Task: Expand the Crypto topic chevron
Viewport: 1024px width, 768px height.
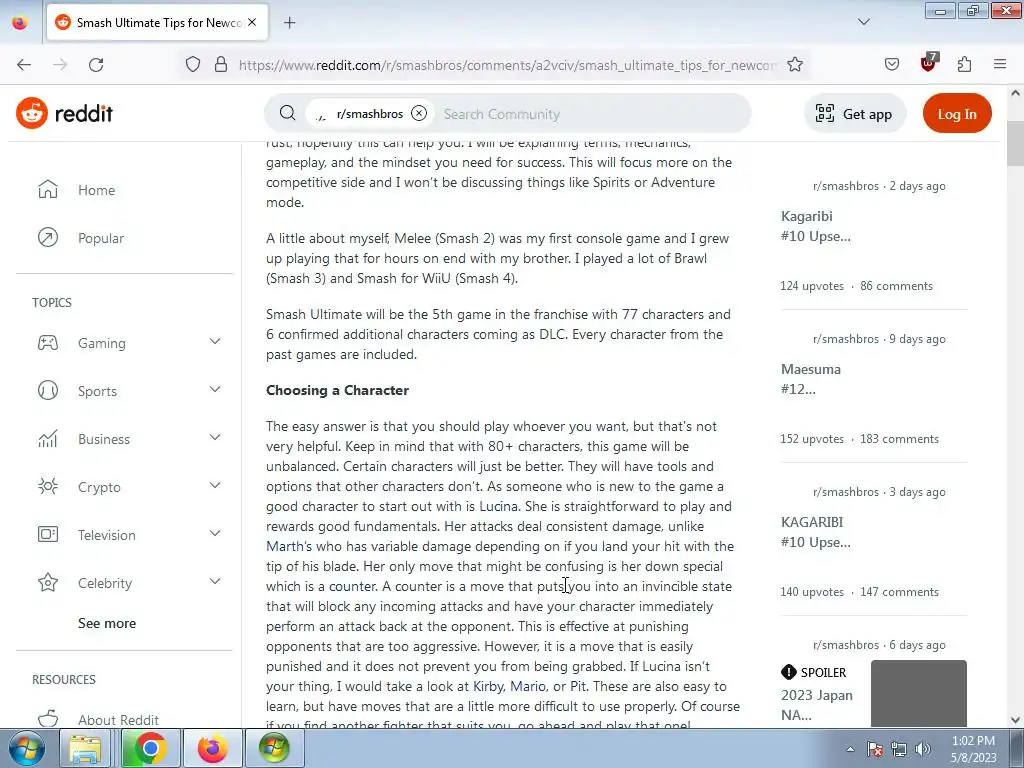Action: 215,486
